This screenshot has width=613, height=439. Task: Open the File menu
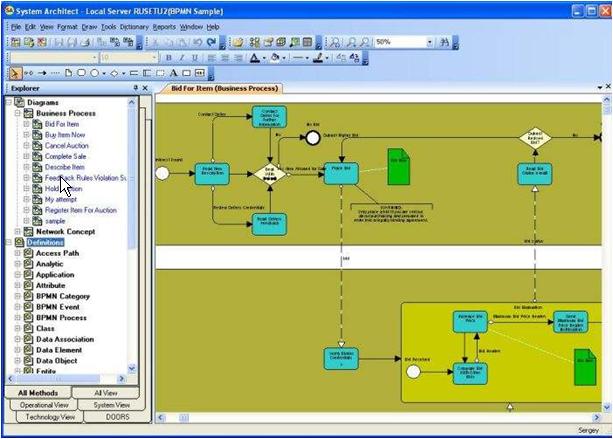pos(16,27)
